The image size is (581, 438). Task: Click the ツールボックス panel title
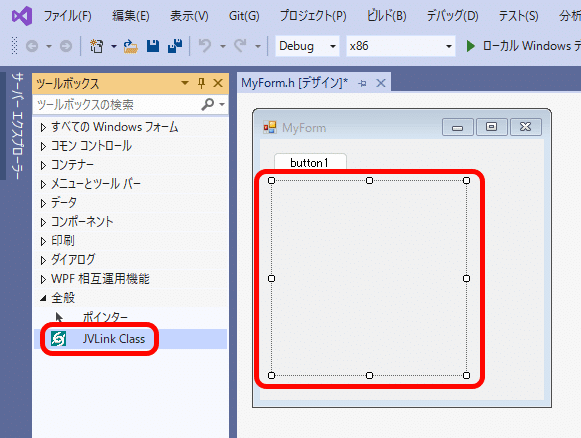(68, 83)
